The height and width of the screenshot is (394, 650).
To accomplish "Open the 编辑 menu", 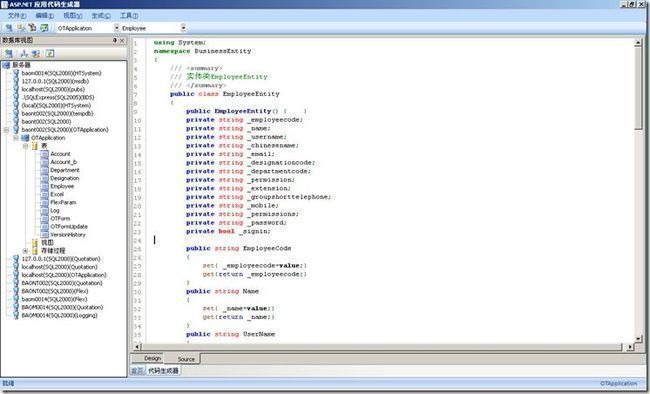I will [x=45, y=16].
